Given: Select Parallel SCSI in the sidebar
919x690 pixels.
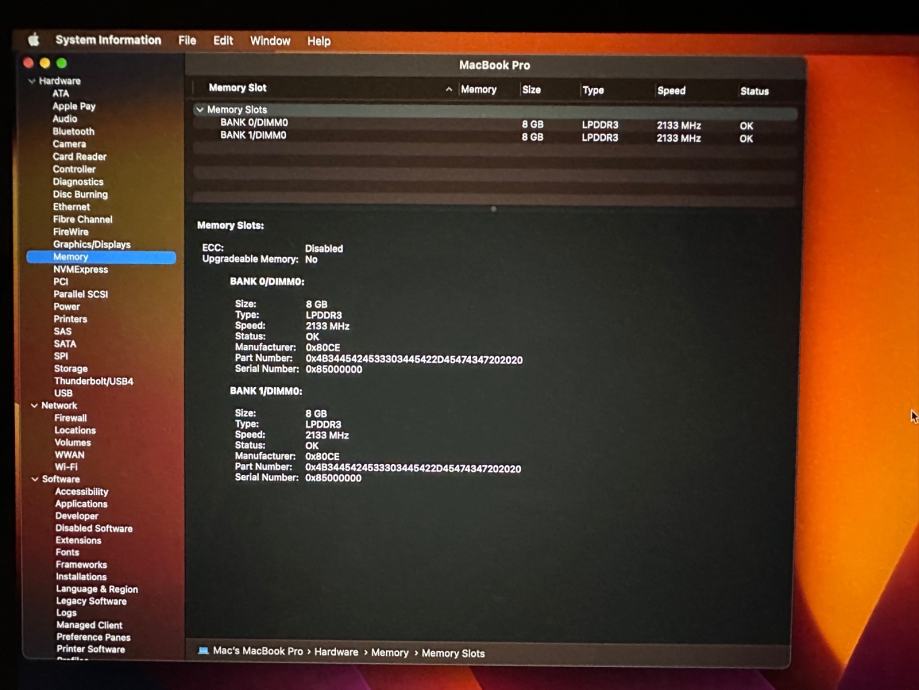Looking at the screenshot, I should pyautogui.click(x=81, y=294).
